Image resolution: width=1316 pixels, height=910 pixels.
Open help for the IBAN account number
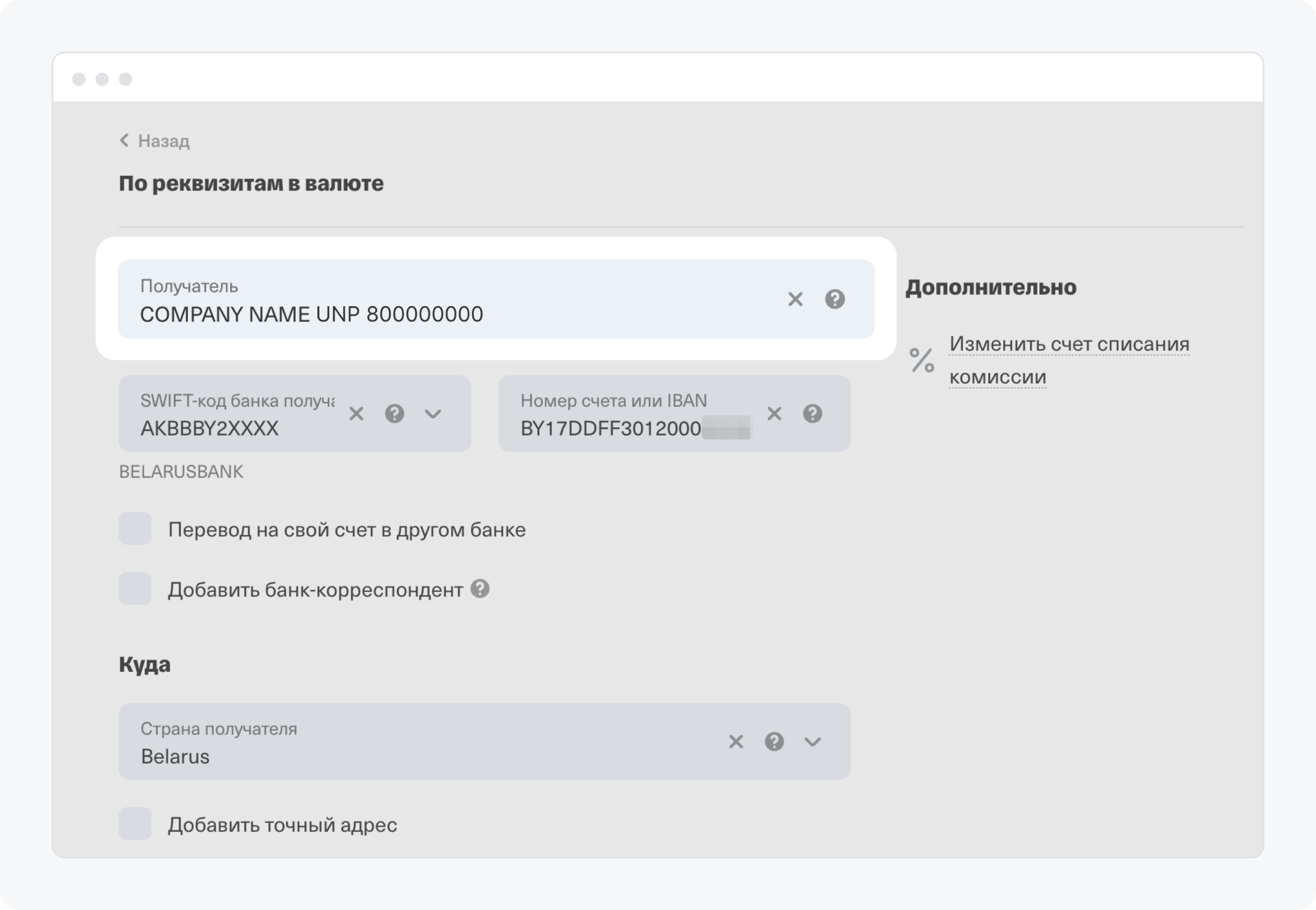point(812,413)
